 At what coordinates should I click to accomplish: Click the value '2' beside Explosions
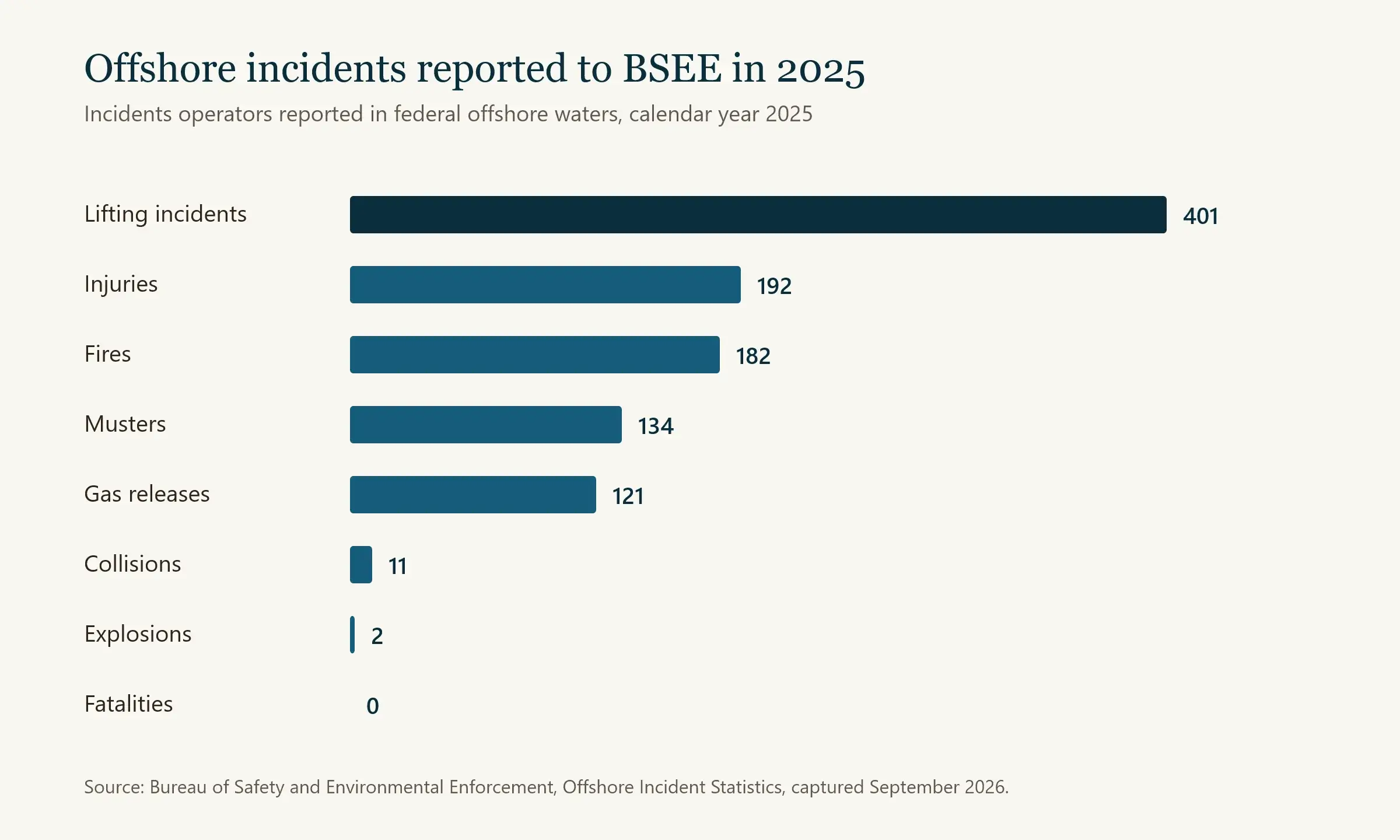[x=377, y=636]
